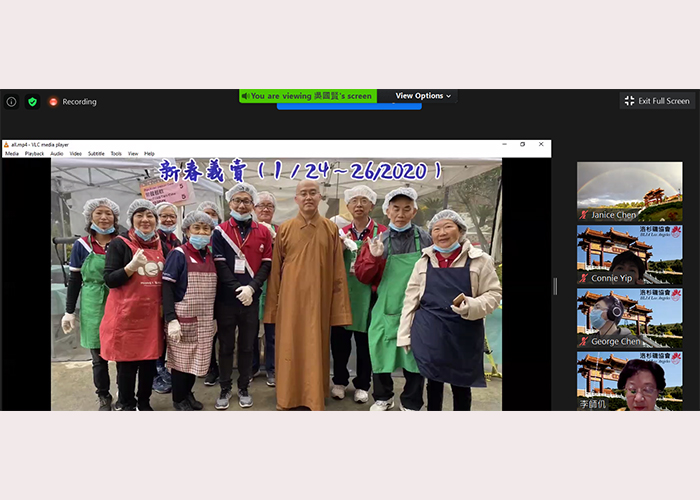Screen dimensions: 700x500
Task: Select Janice Chen's video thumbnail
Action: coord(629,192)
